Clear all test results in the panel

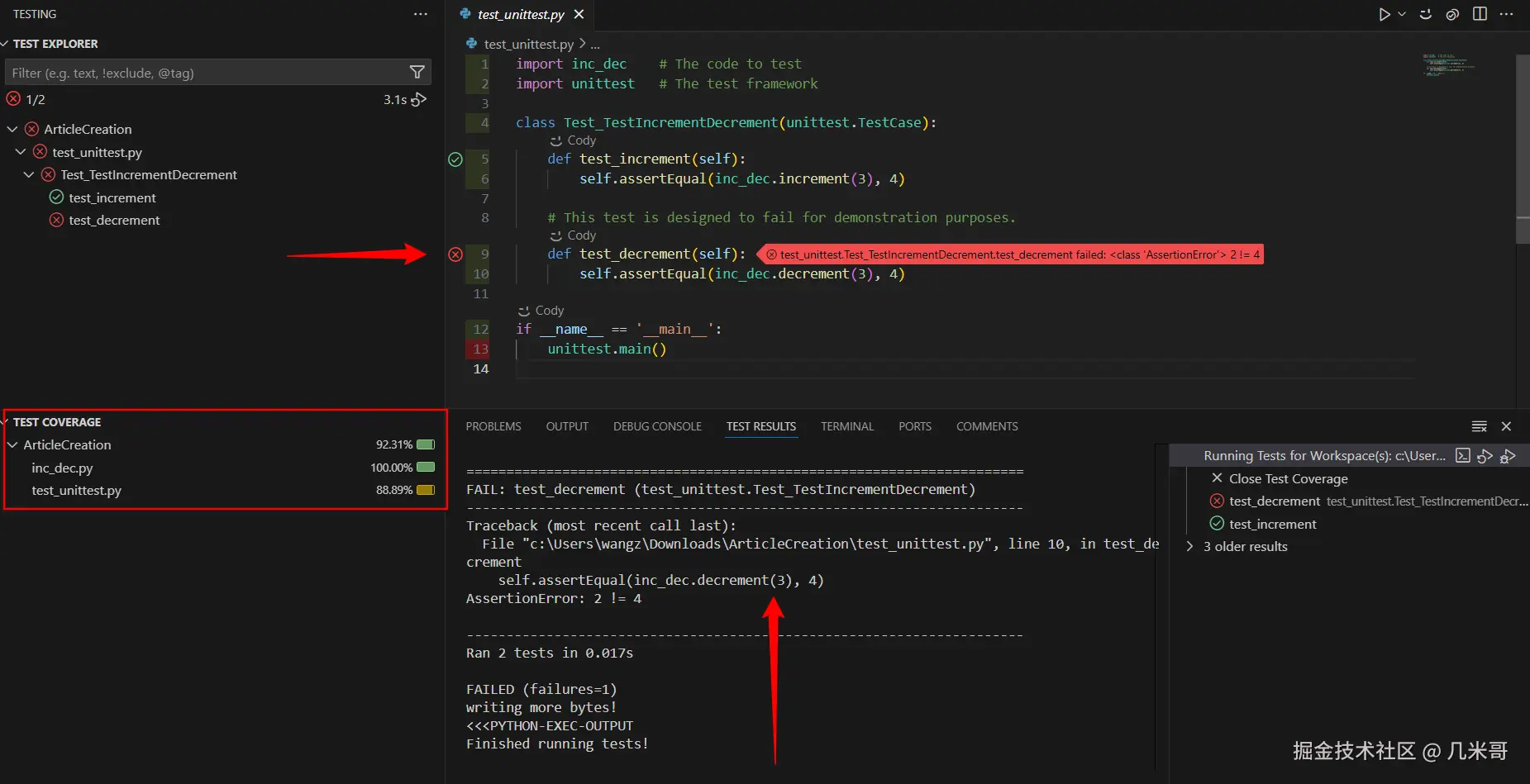1480,426
